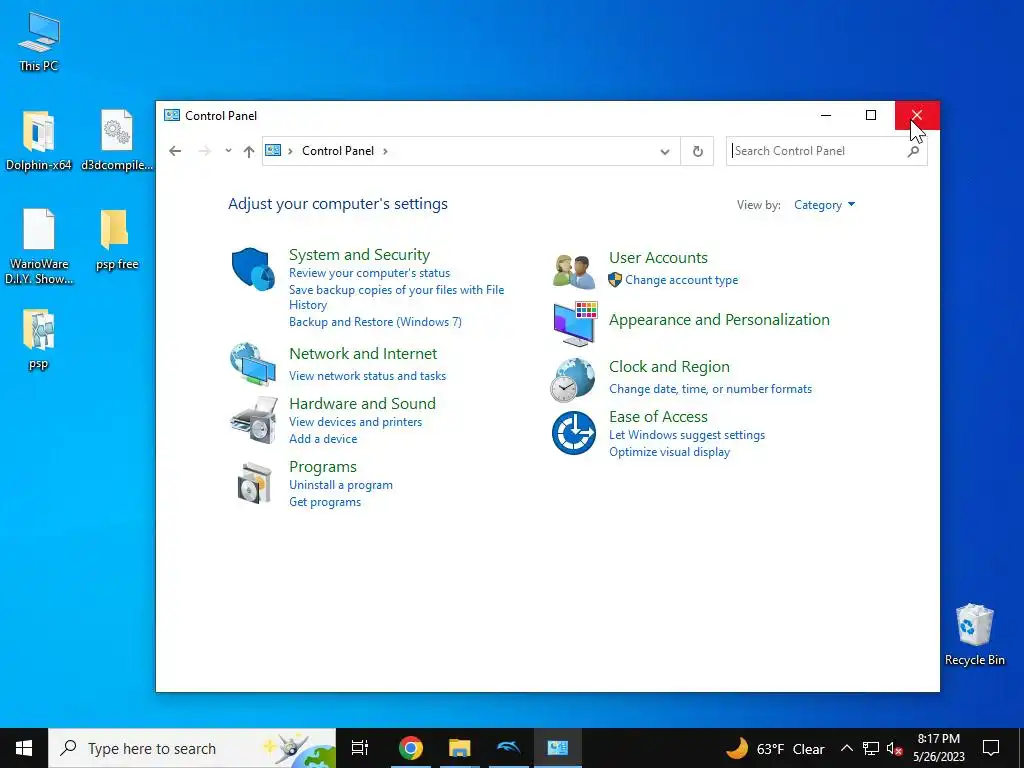Select the d3dcompiler file on desktop
The image size is (1024, 768).
117,141
